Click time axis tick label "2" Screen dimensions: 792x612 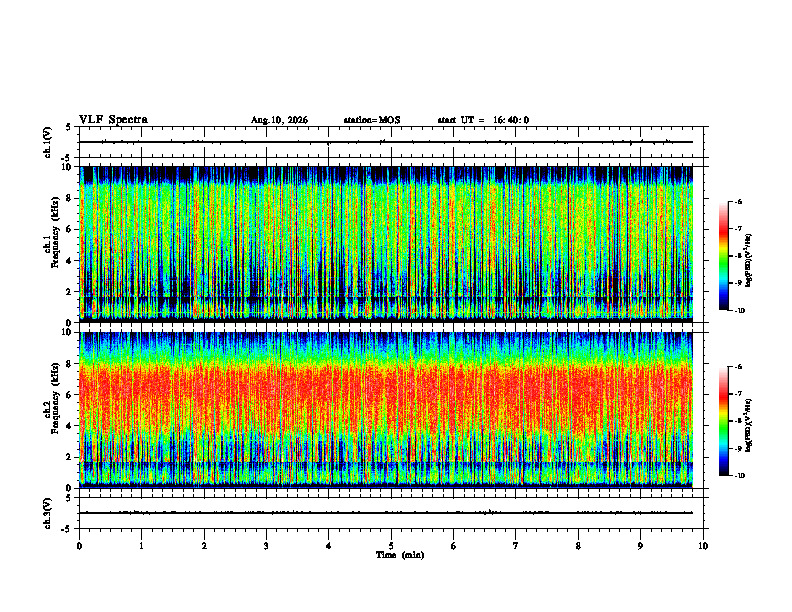click(204, 546)
